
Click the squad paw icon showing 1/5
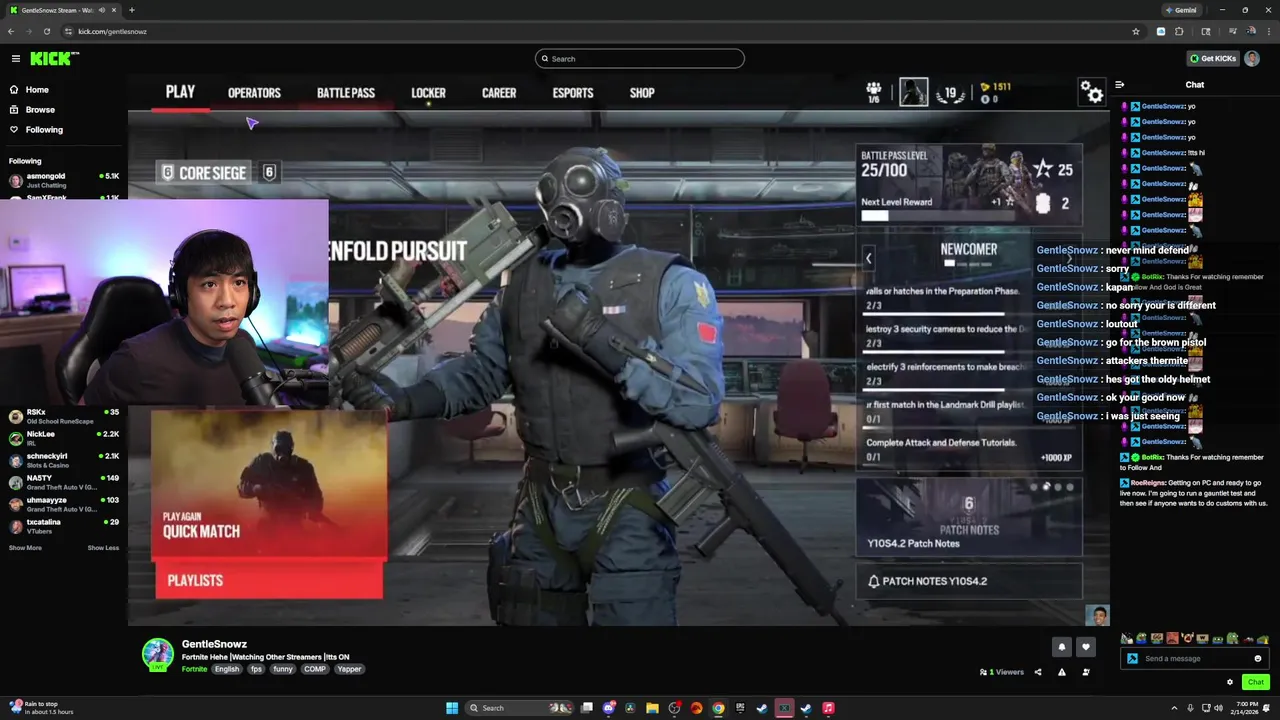click(874, 92)
